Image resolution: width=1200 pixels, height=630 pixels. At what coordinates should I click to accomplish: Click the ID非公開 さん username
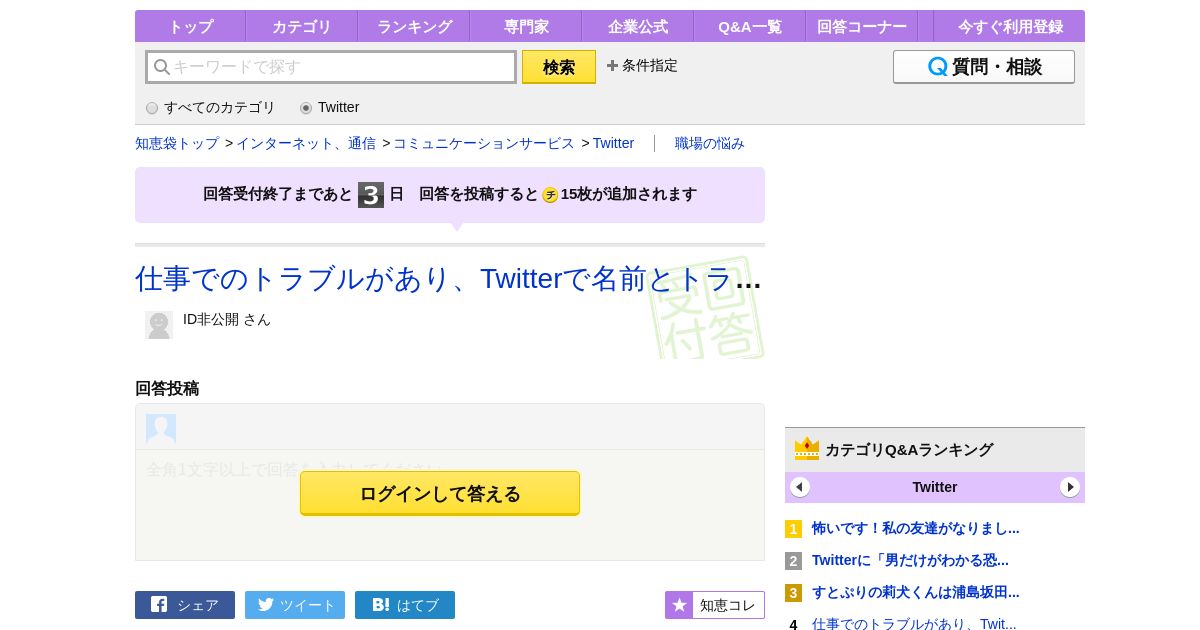coord(227,319)
